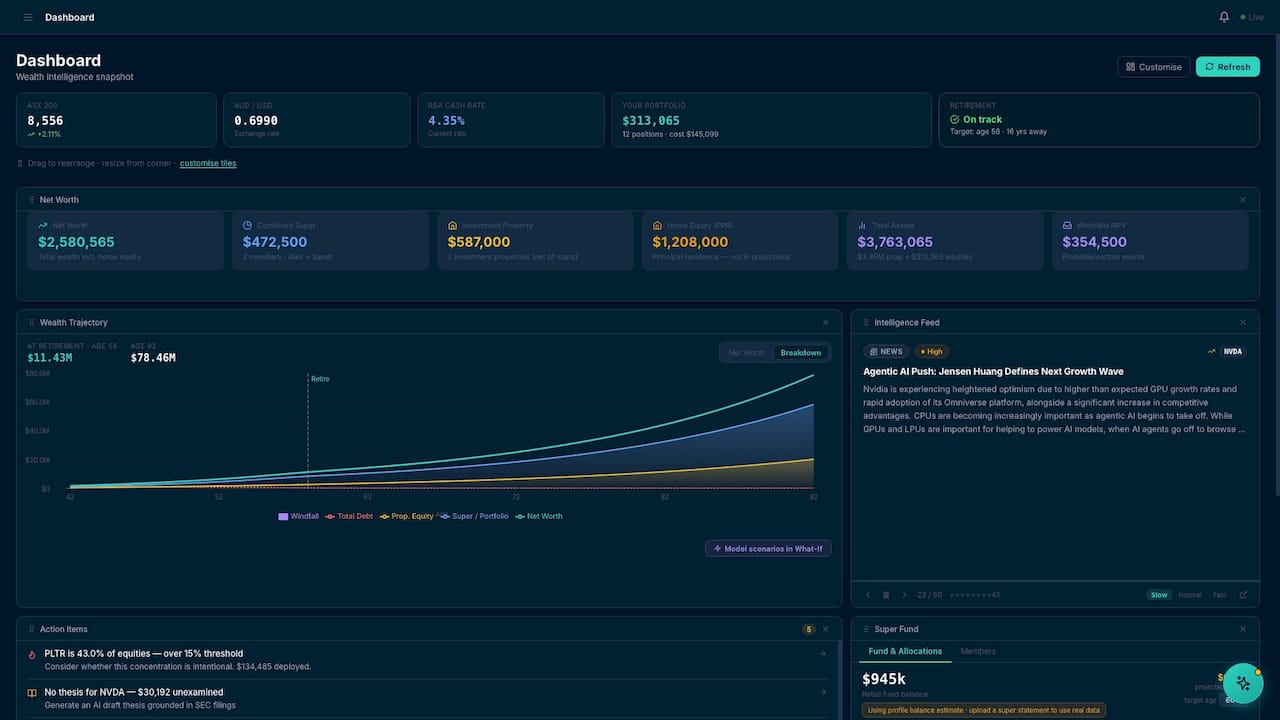Click the hamburger menu beside Dashboard
Viewport: 1280px width, 720px height.
coord(27,16)
